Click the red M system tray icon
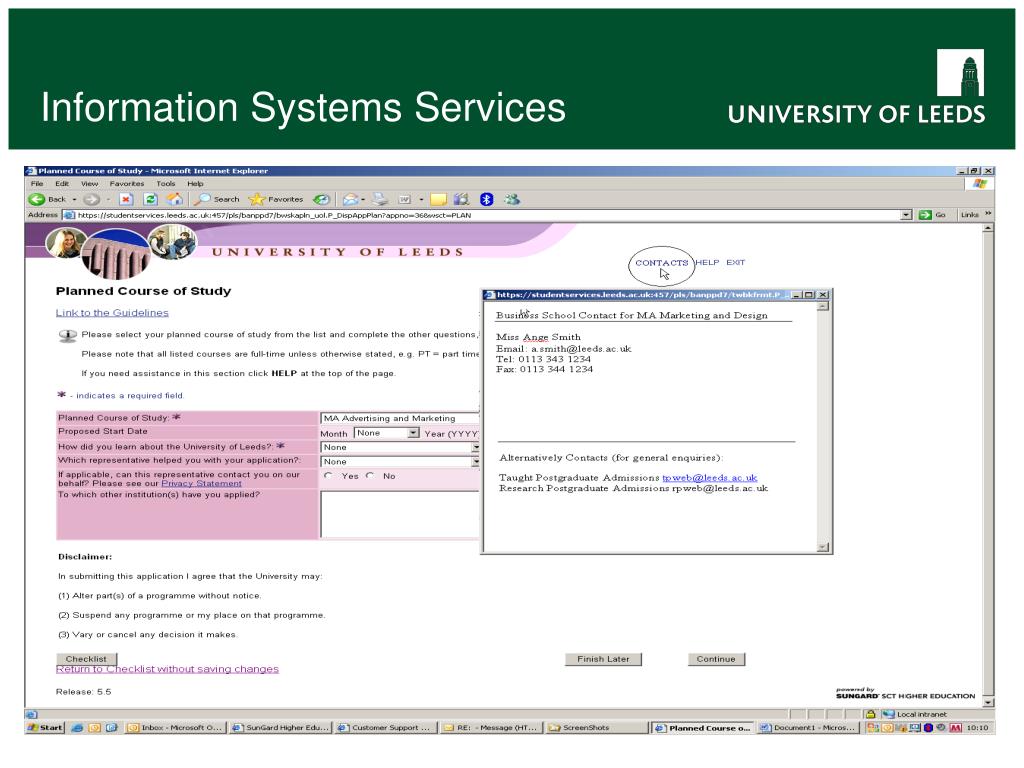The height and width of the screenshot is (768, 1024). (x=955, y=728)
